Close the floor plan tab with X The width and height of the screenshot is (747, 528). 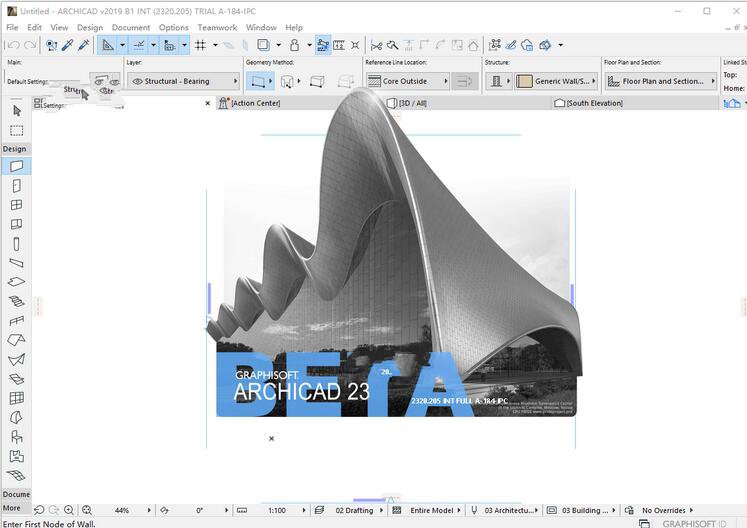208,103
